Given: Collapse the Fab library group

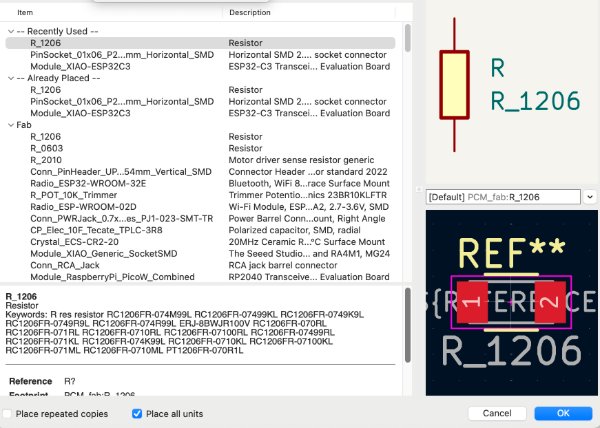Looking at the screenshot, I should tap(11, 125).
